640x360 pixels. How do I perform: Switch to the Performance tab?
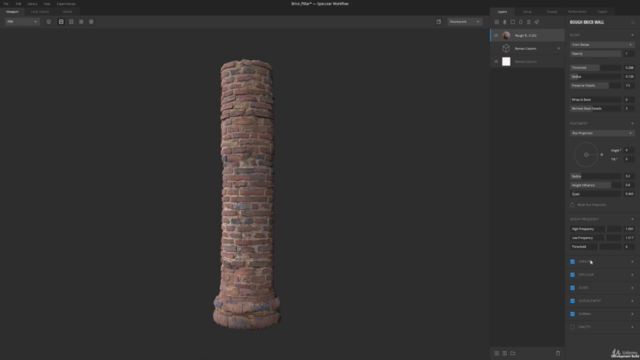pyautogui.click(x=577, y=12)
